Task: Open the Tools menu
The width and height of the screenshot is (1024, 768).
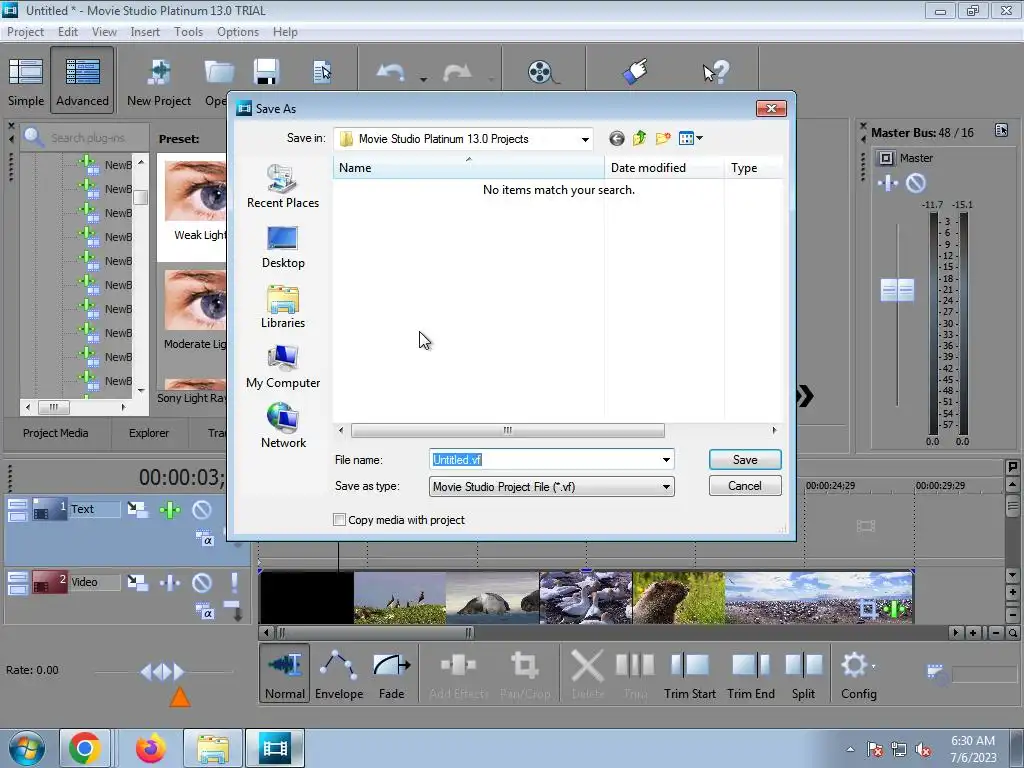Action: [188, 32]
